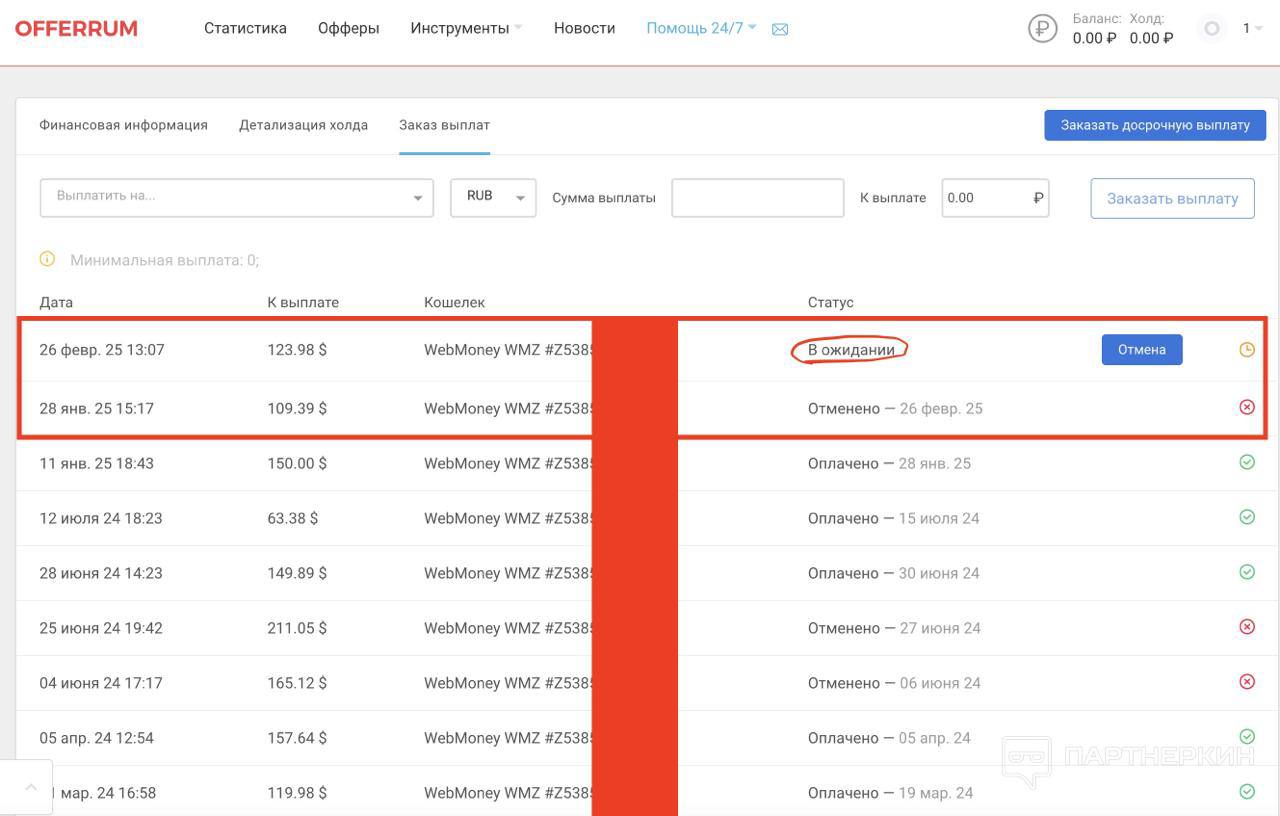The height and width of the screenshot is (816, 1280).
Task: Switch to the Финансовая информация tab
Action: pyautogui.click(x=123, y=126)
